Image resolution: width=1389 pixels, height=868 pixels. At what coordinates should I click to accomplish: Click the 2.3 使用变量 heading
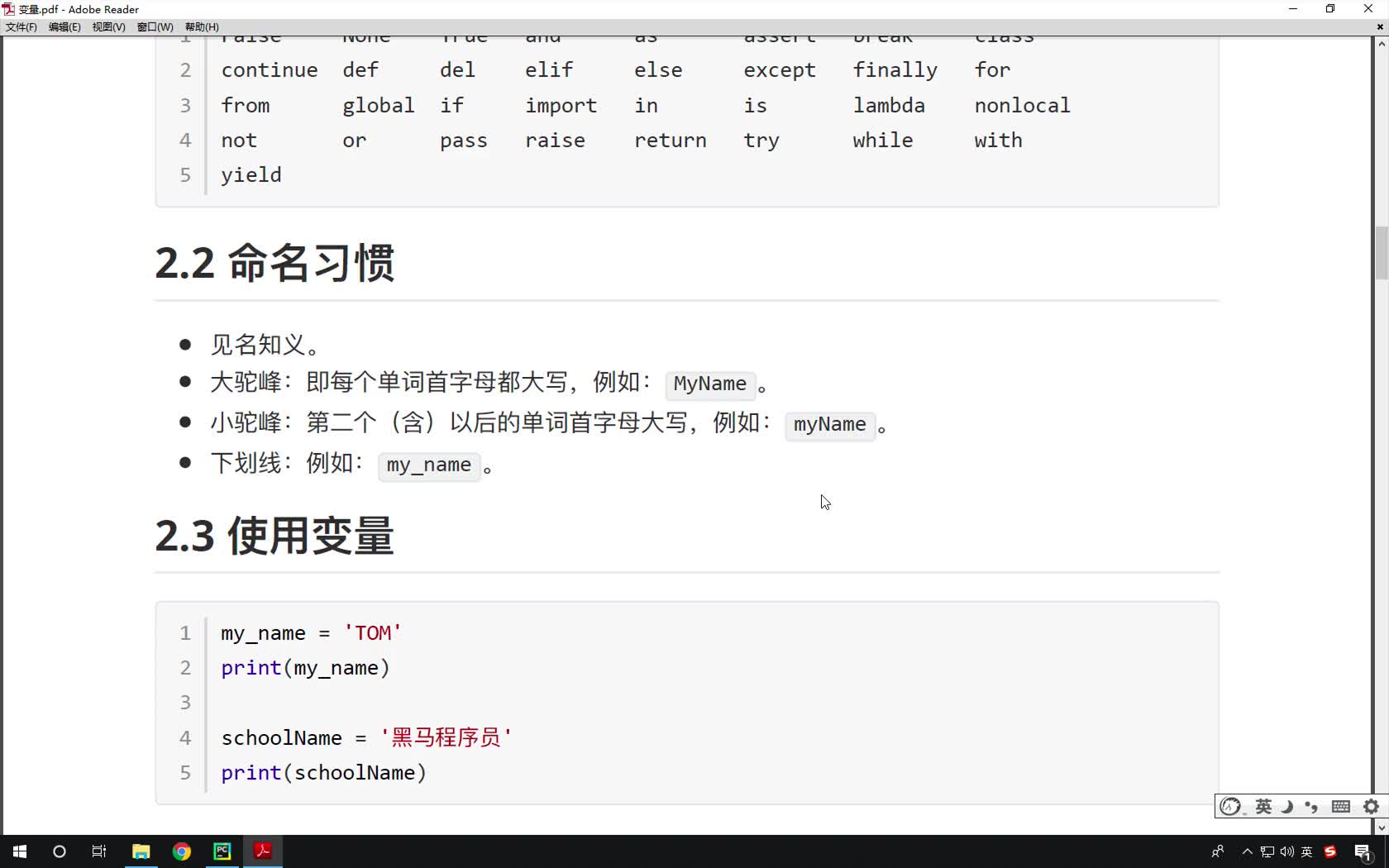click(274, 535)
